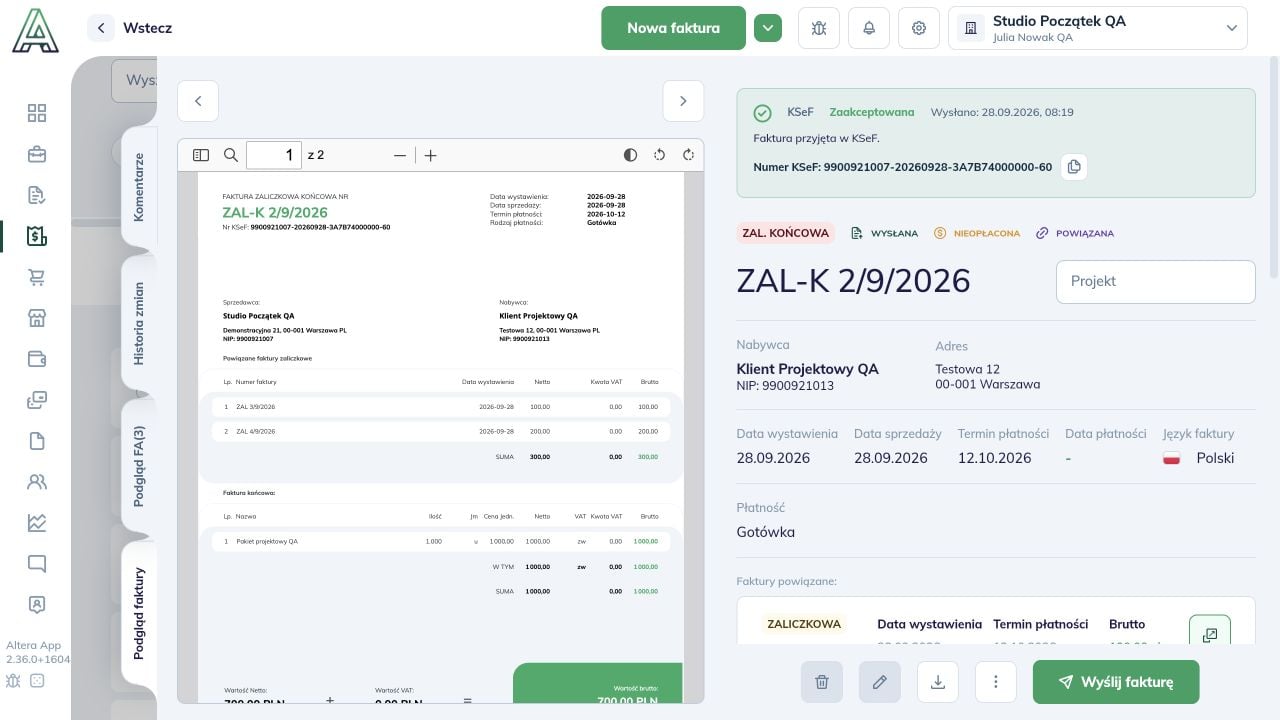
Task: Click the bug report icon in top bar
Action: [x=819, y=28]
